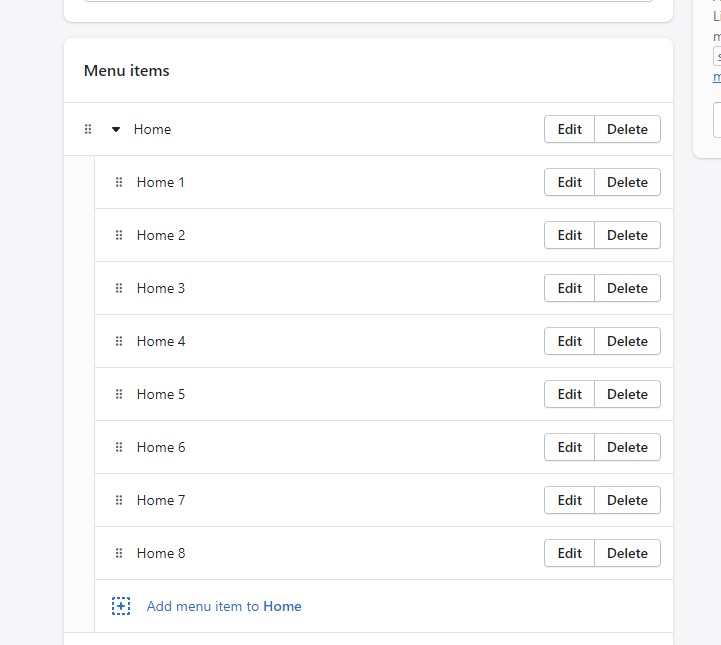Screen dimensions: 721x645
Task: Click the drag handle next to Home 6
Action: click(x=119, y=447)
